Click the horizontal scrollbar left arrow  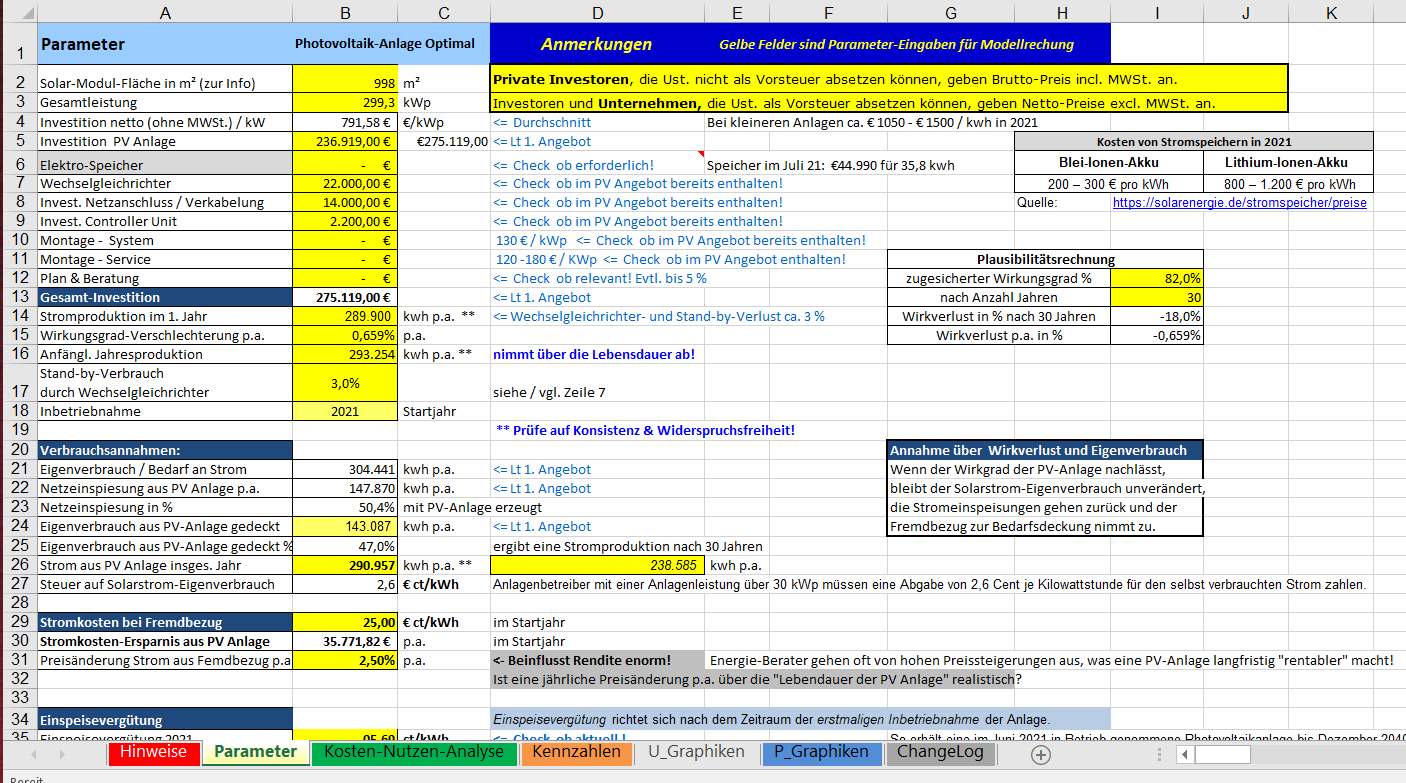pyautogui.click(x=1185, y=755)
